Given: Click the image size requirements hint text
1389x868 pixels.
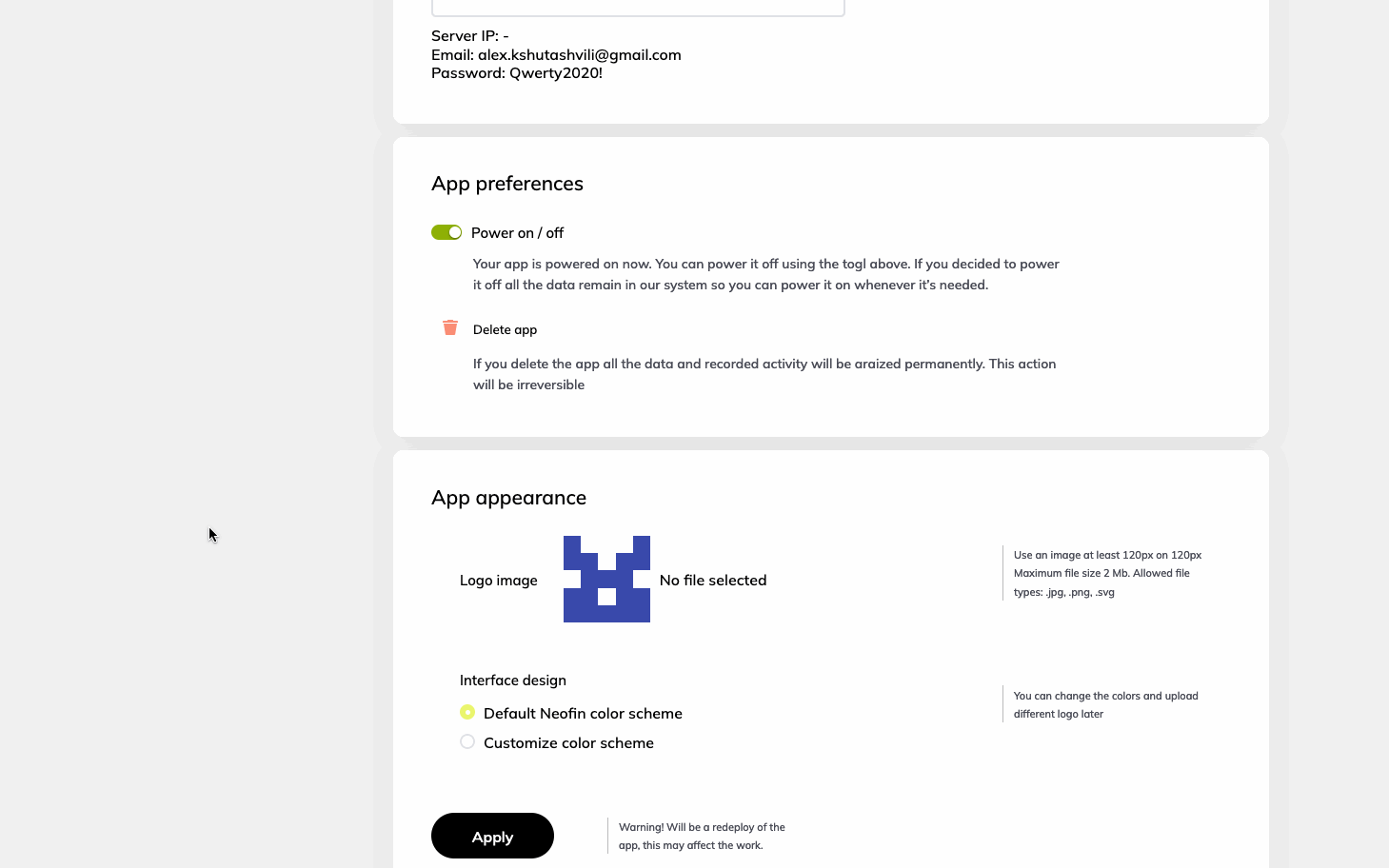Looking at the screenshot, I should [x=1107, y=573].
